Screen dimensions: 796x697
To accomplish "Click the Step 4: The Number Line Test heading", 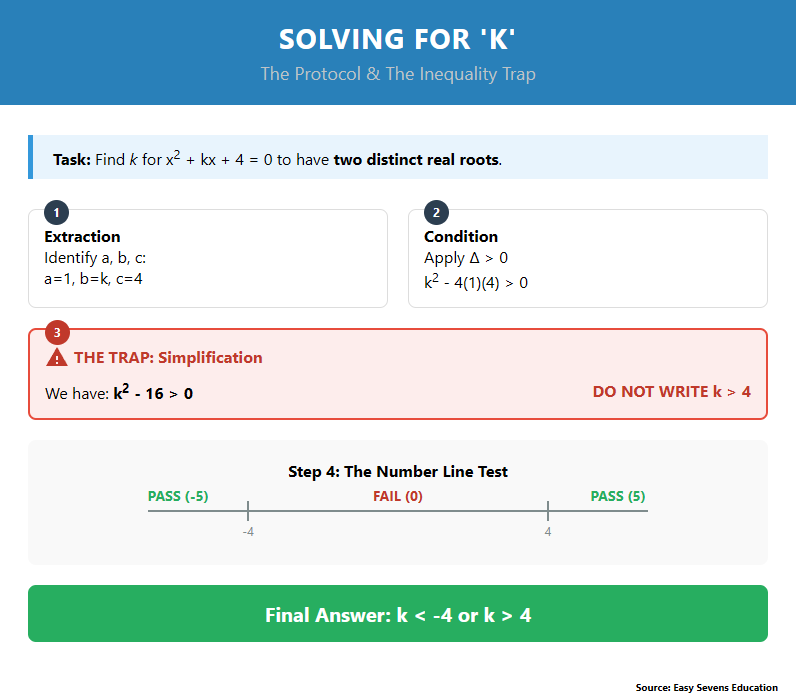I will [398, 472].
